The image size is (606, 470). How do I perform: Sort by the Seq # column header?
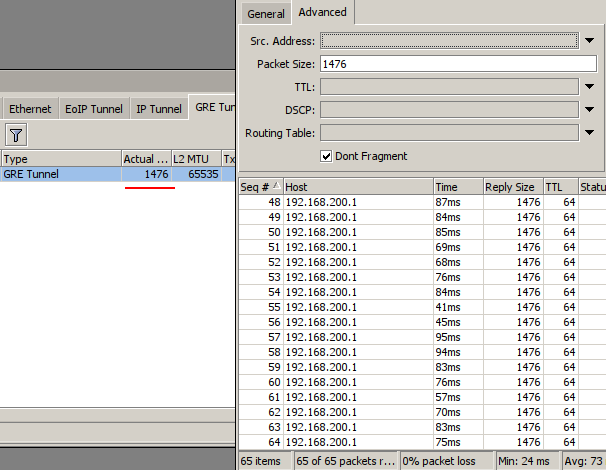tap(261, 187)
